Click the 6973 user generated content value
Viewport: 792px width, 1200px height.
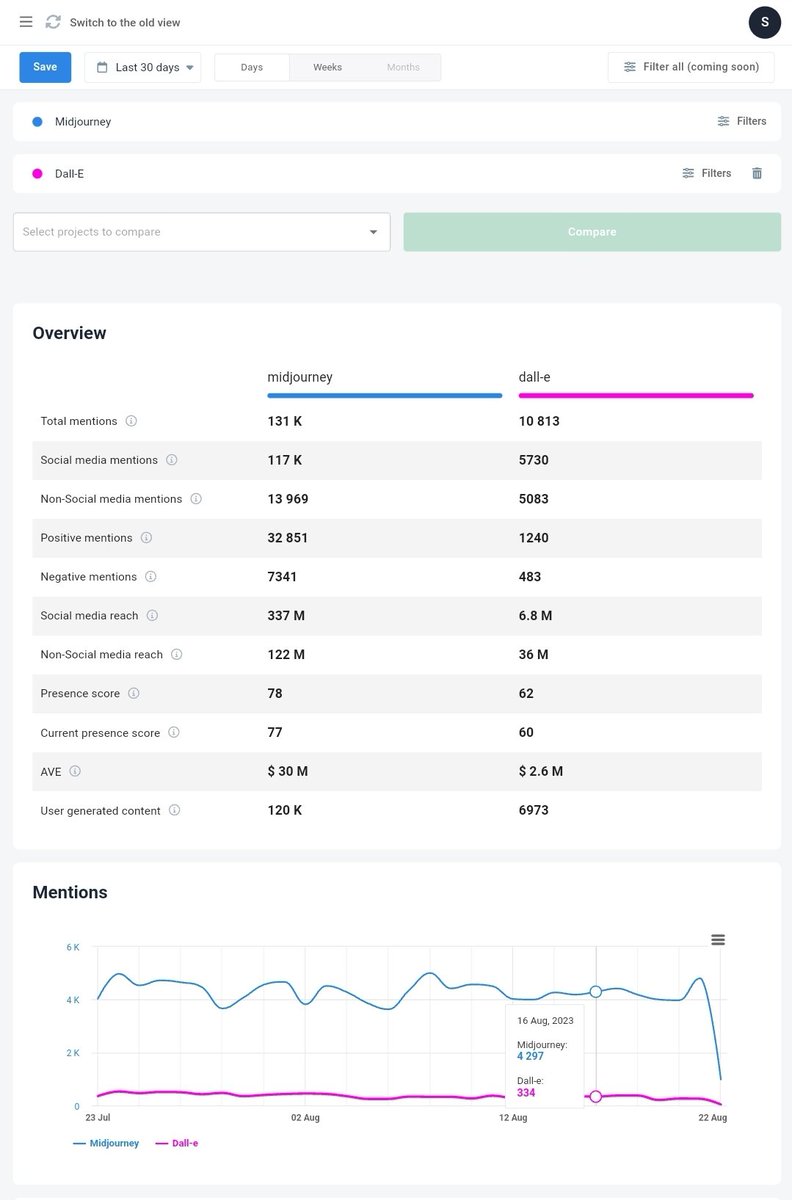click(534, 810)
